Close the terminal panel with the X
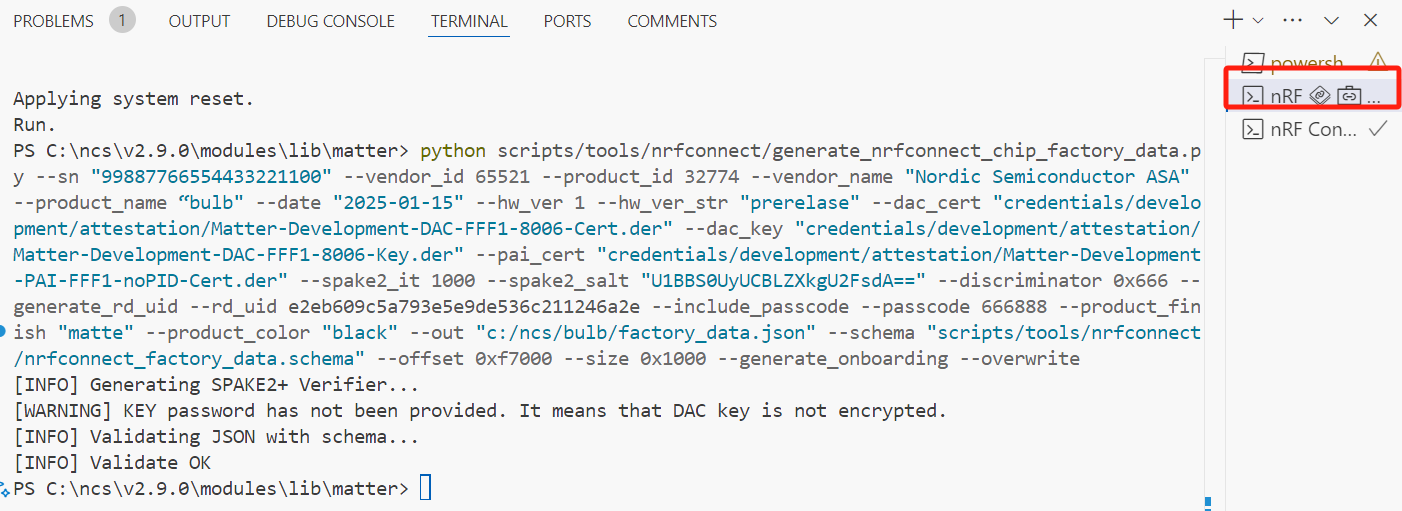This screenshot has width=1402, height=511. coord(1371,20)
